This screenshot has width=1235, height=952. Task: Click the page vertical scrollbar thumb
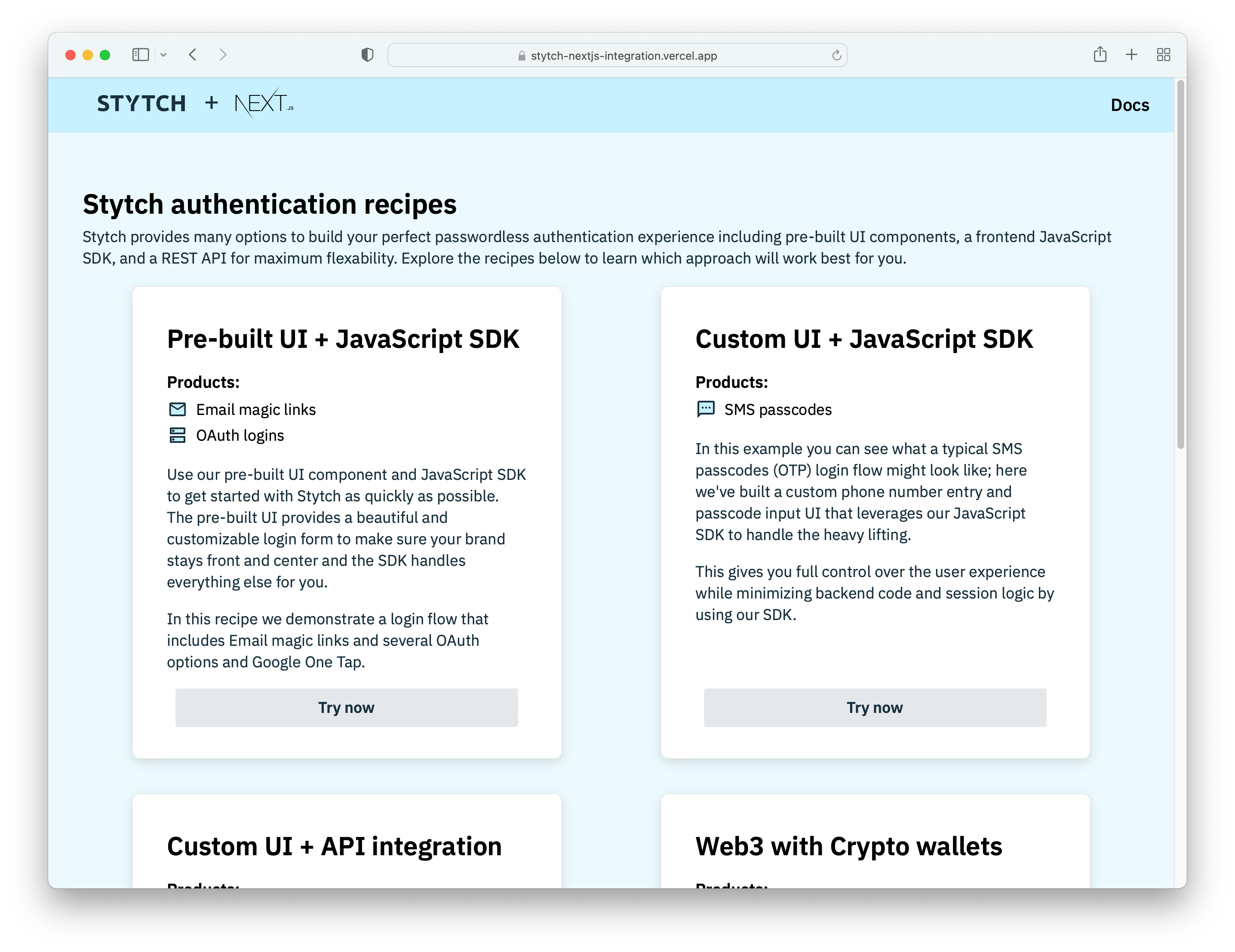click(x=1180, y=264)
